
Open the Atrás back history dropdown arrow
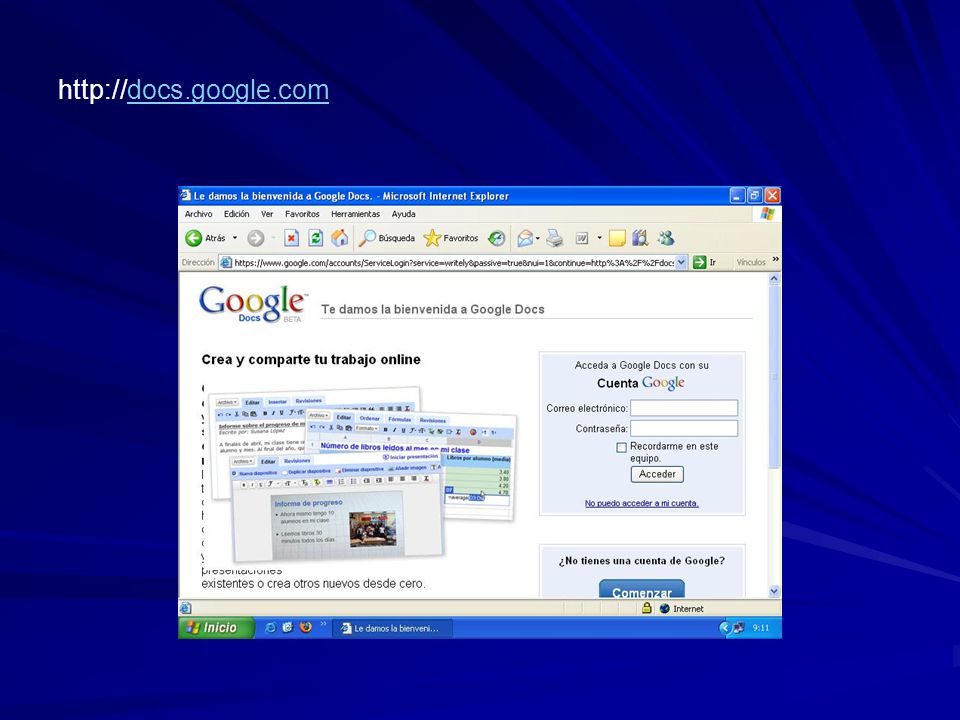[234, 238]
